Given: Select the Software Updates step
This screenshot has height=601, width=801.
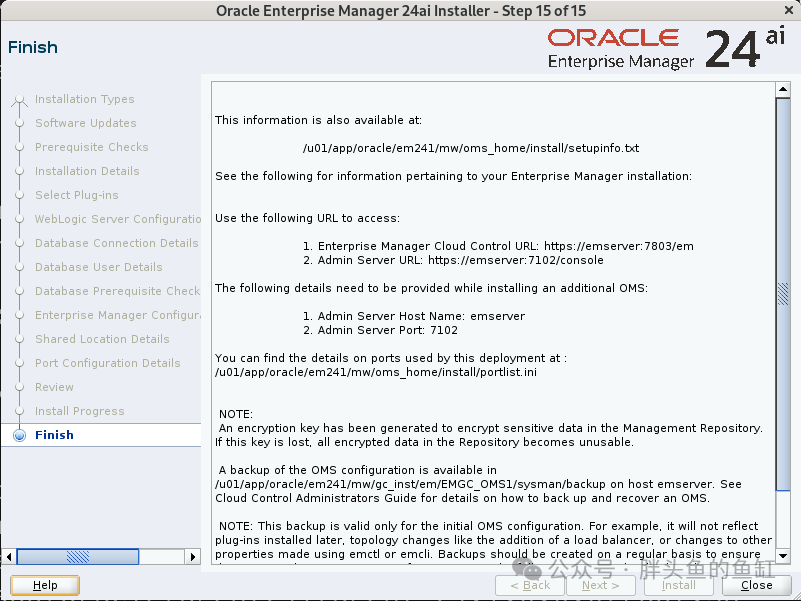Looking at the screenshot, I should tap(85, 123).
